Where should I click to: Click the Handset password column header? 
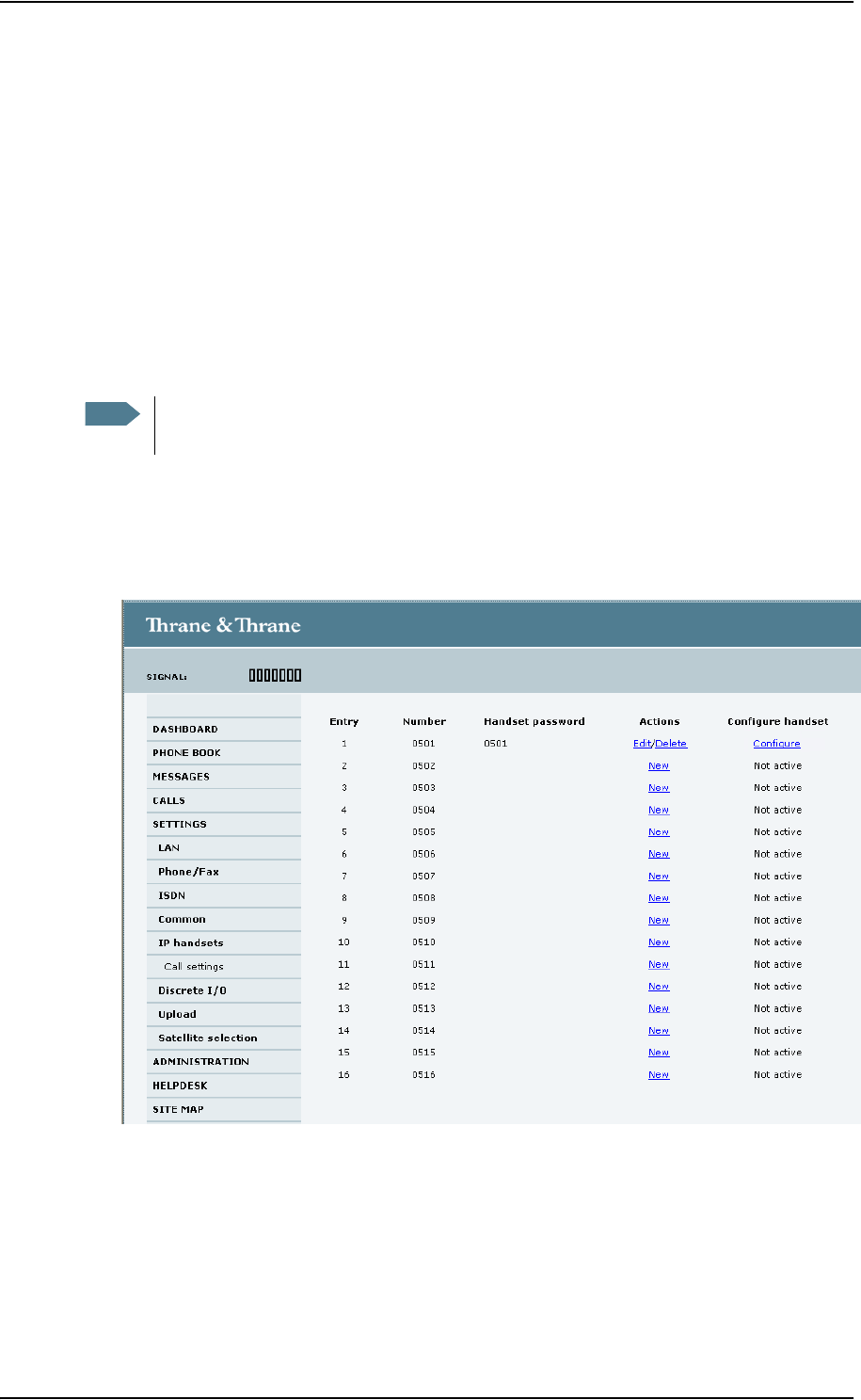pyautogui.click(x=534, y=722)
